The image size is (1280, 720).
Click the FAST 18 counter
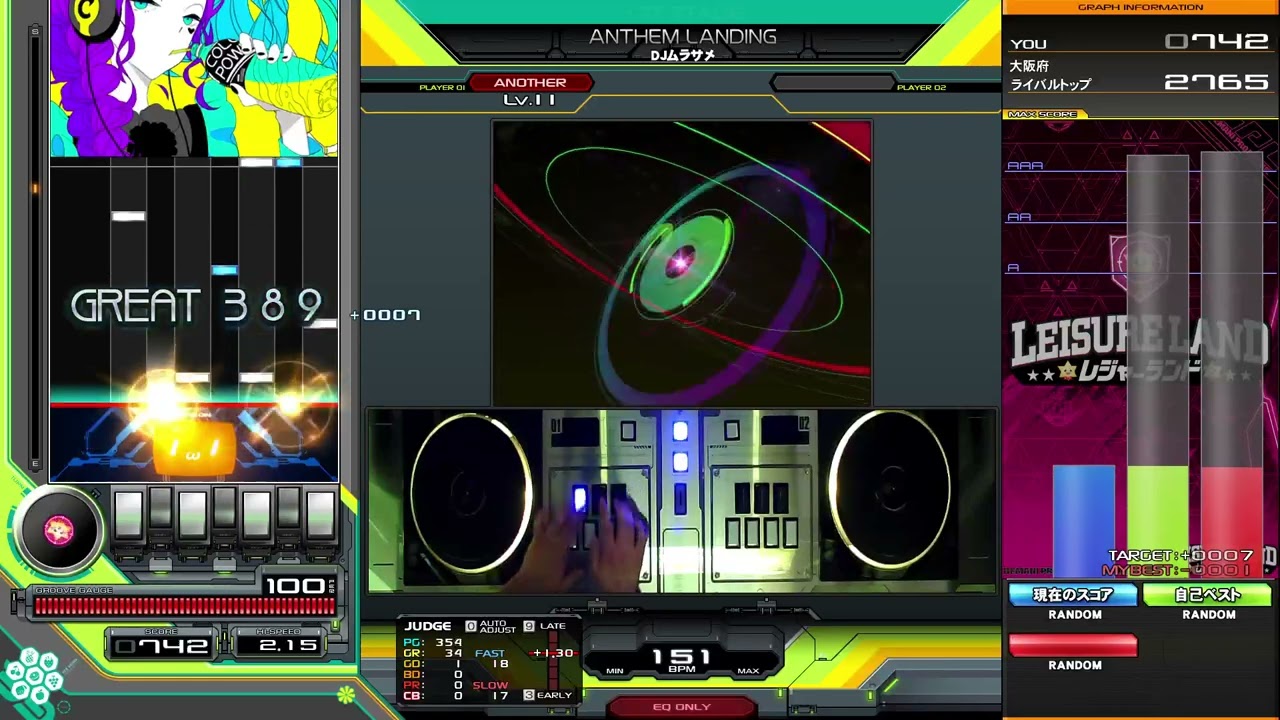[491, 659]
